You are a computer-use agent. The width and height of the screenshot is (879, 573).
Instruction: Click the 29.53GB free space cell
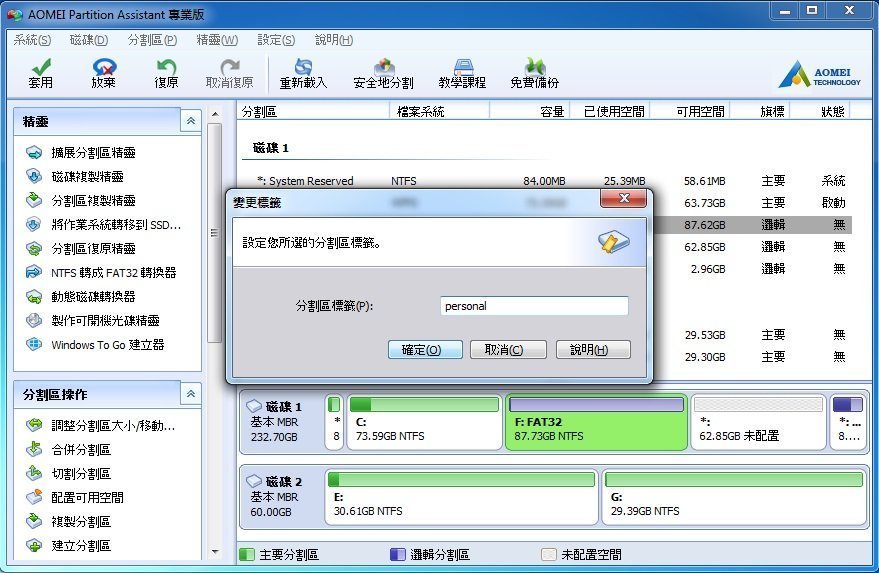click(705, 335)
